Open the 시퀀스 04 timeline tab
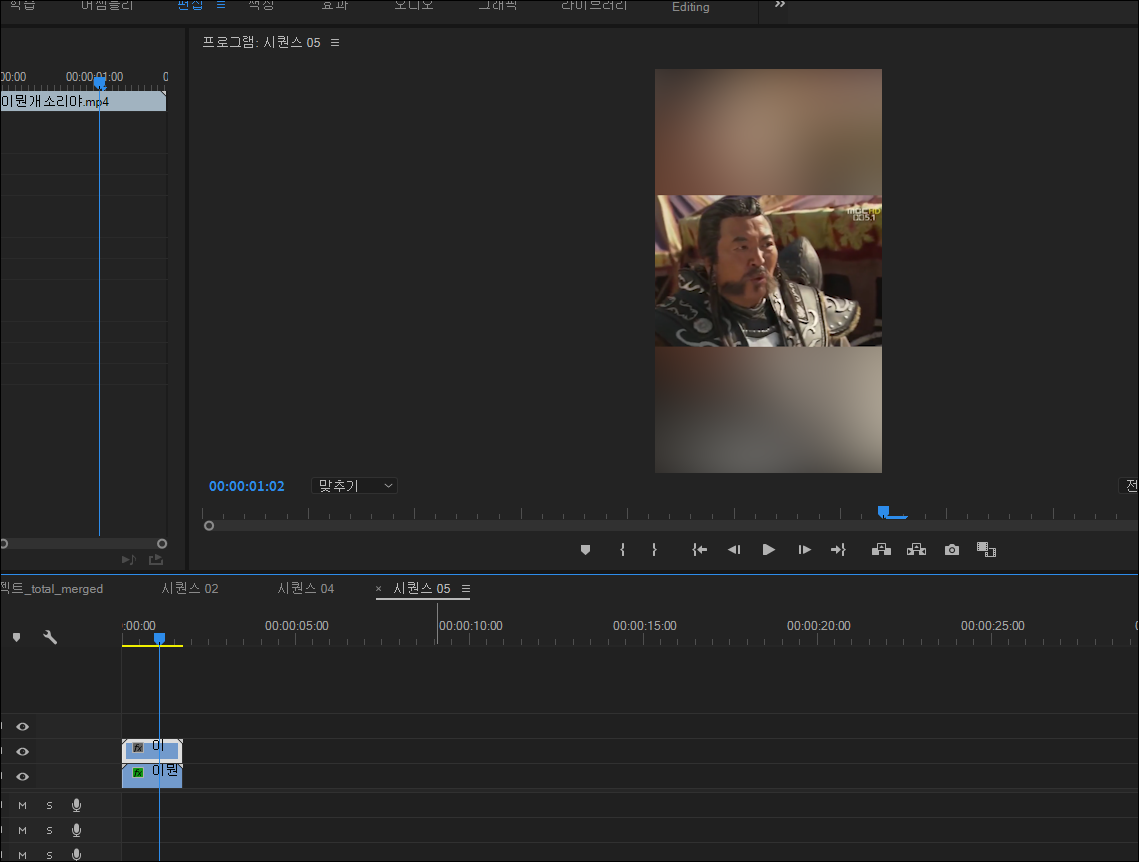Screen dimensions: 1139x862 tap(306, 588)
